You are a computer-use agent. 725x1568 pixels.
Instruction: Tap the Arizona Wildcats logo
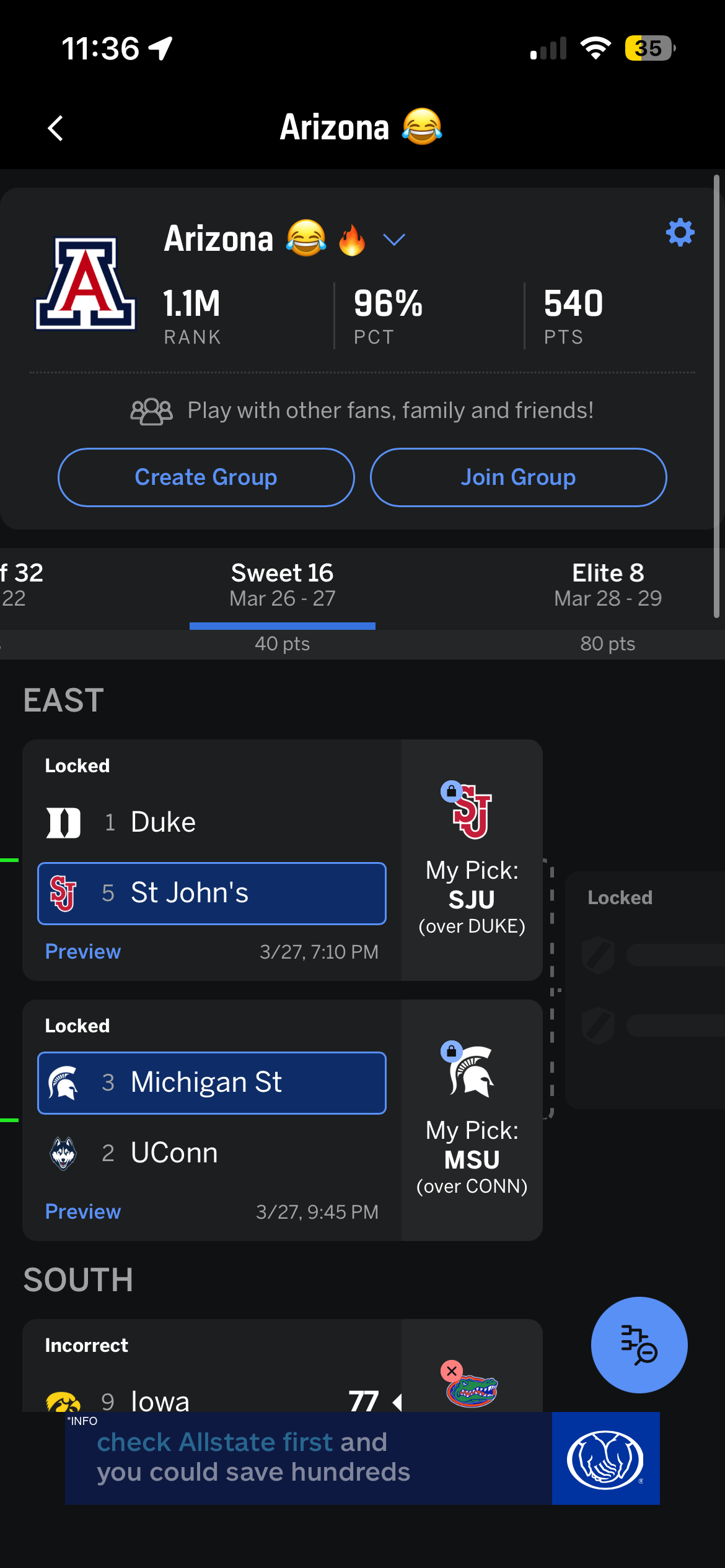[86, 284]
